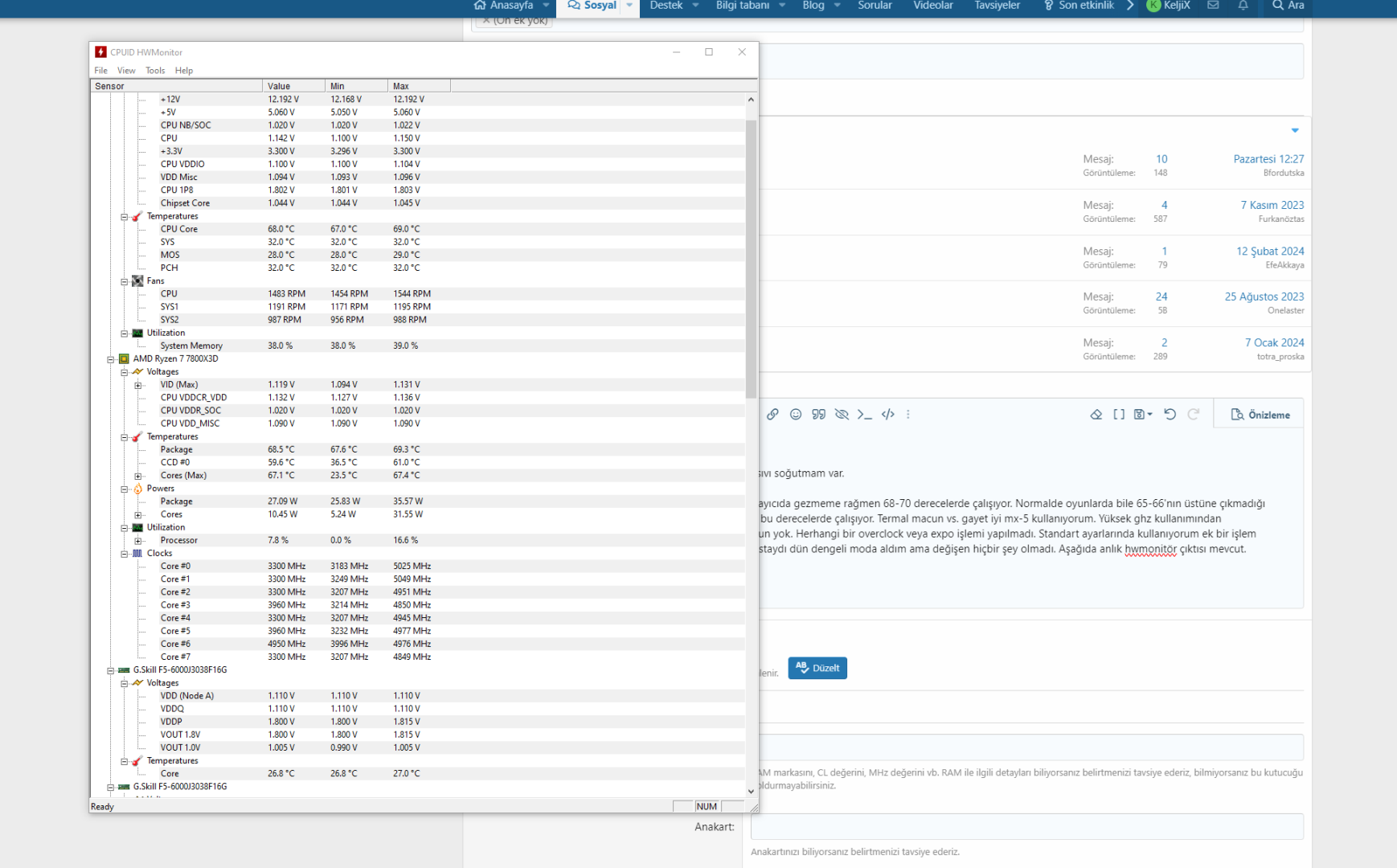Click the utilization icon above the Processor row

click(x=137, y=528)
